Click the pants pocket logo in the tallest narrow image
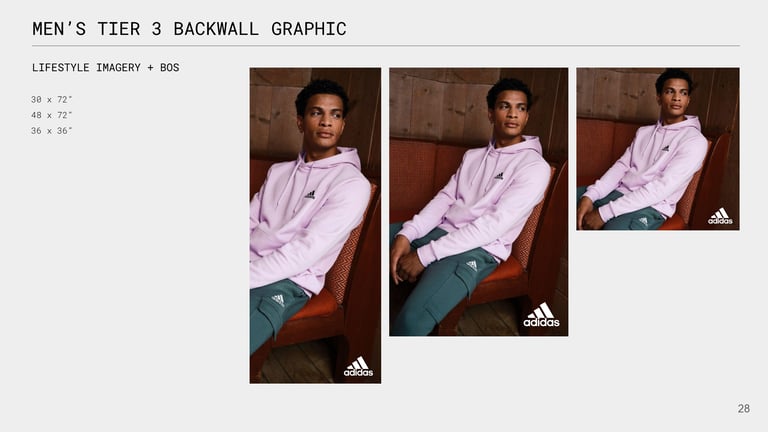 [278, 300]
